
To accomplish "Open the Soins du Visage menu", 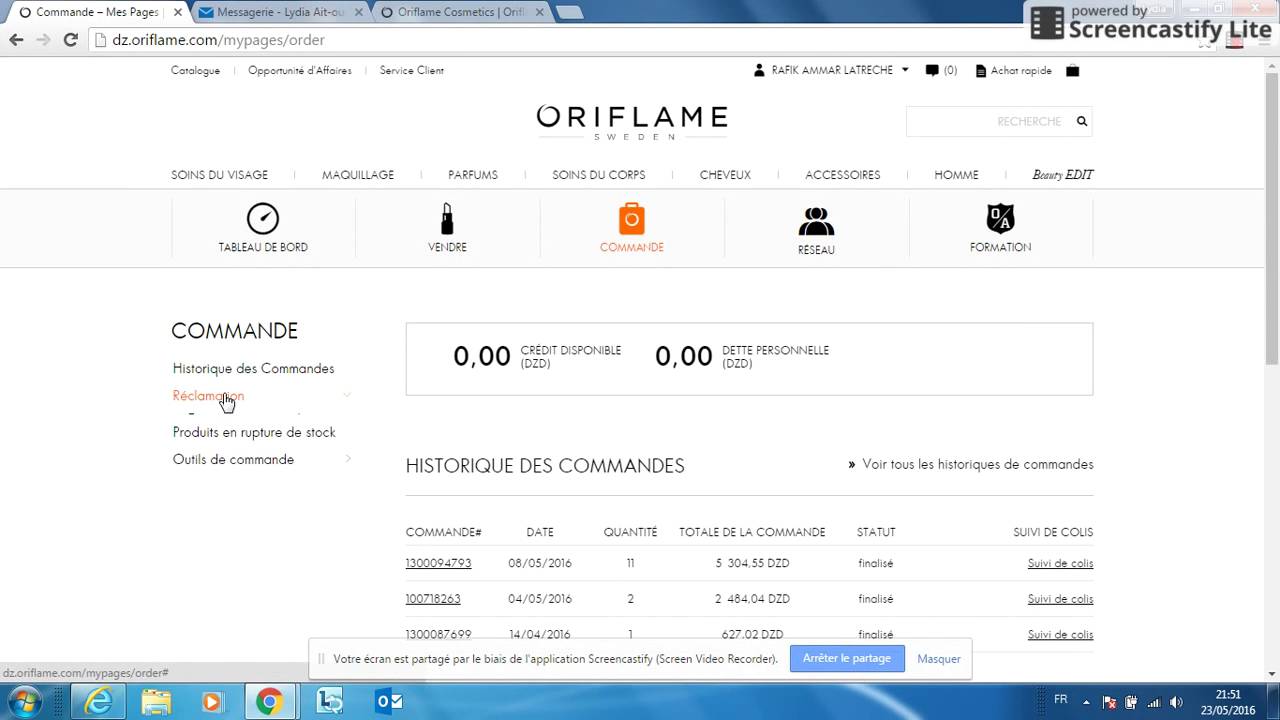I will tap(219, 174).
